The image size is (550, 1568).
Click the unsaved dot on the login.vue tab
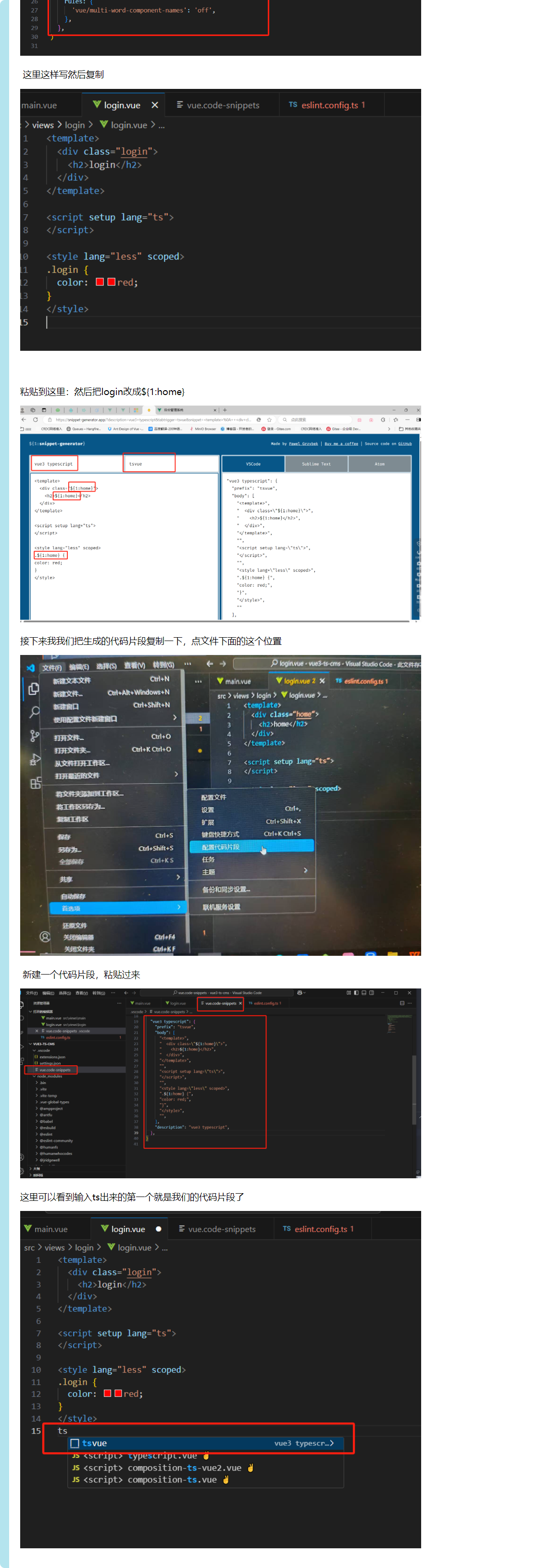click(158, 1229)
